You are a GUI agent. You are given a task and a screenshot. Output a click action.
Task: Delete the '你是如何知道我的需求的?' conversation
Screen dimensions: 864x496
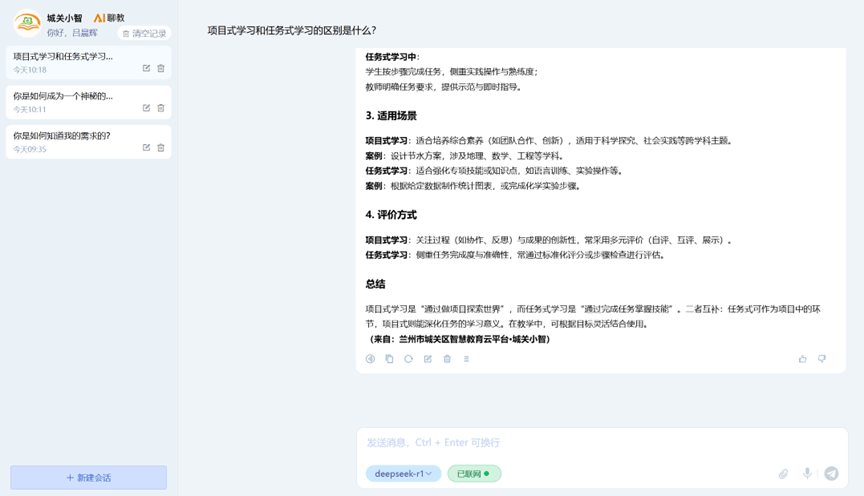click(x=161, y=148)
